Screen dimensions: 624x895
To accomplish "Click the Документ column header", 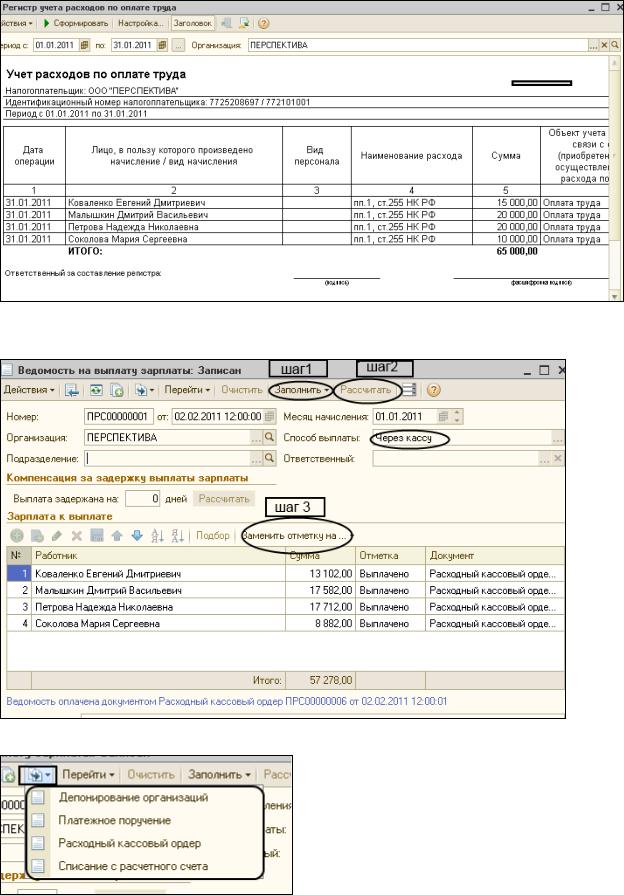I will pyautogui.click(x=495, y=555).
